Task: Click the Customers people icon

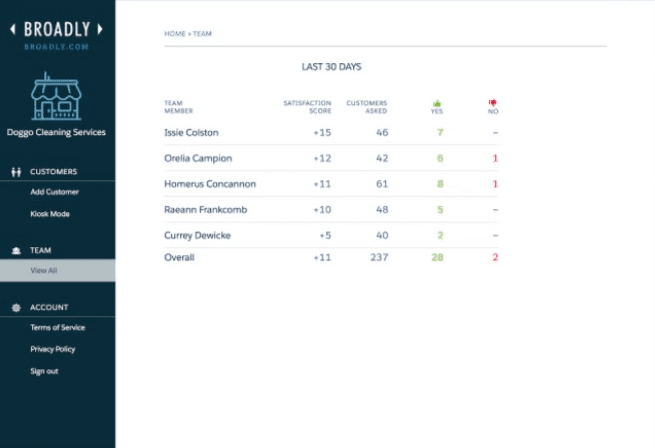Action: pyautogui.click(x=16, y=172)
